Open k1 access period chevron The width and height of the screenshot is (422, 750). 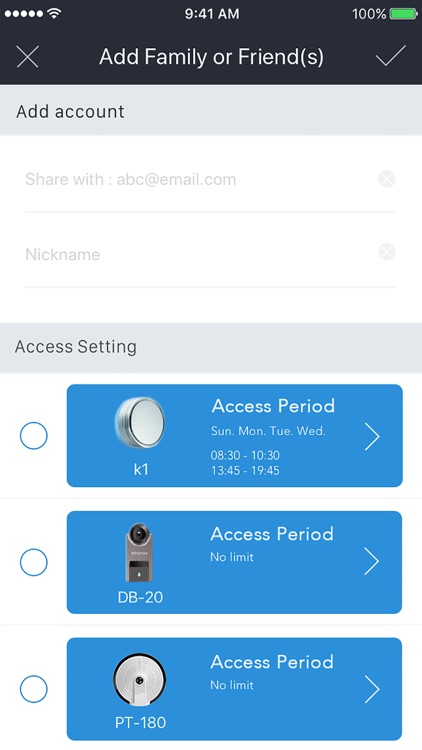point(372,436)
